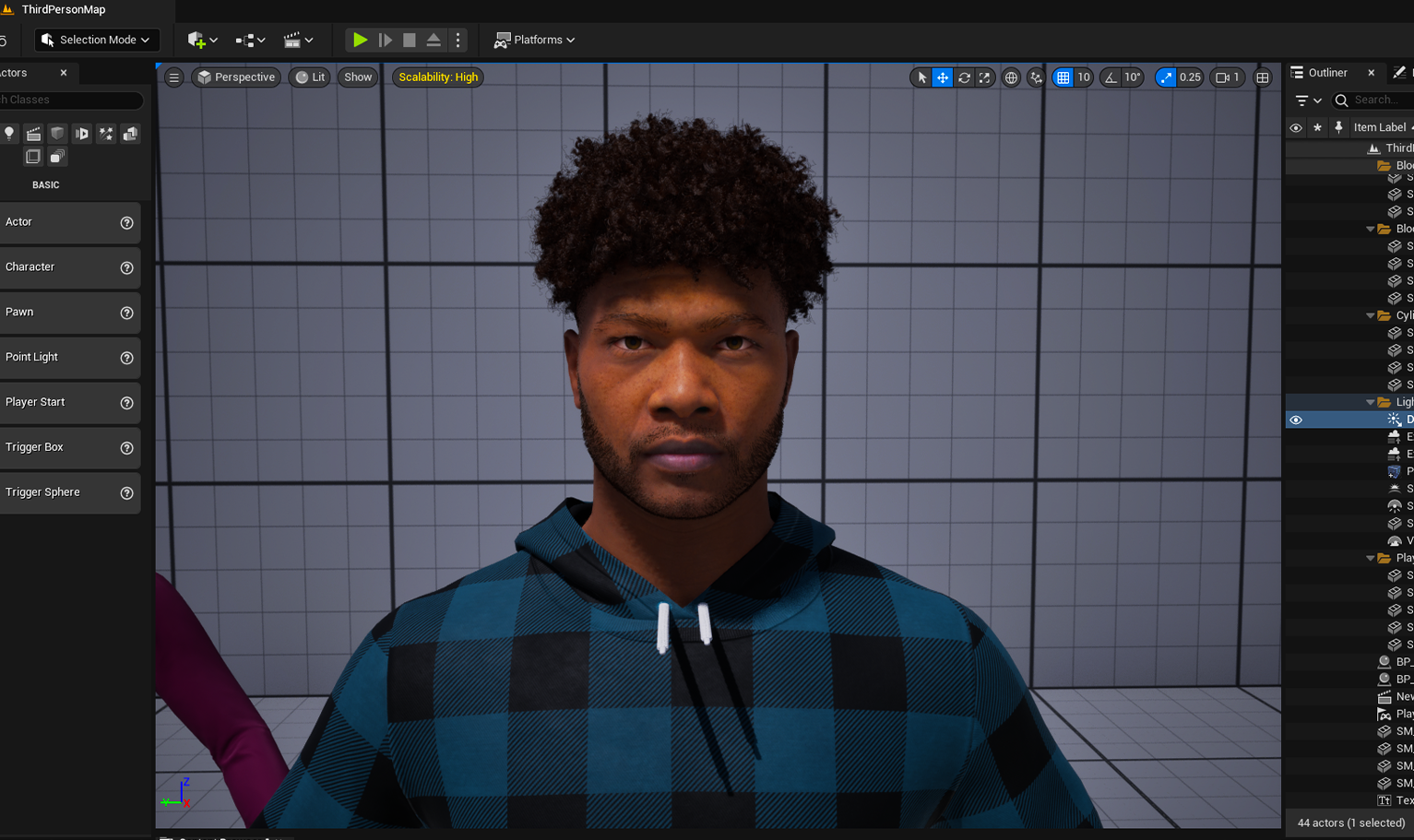The image size is (1414, 840).
Task: Click the stop simulation square button
Action: point(410,40)
